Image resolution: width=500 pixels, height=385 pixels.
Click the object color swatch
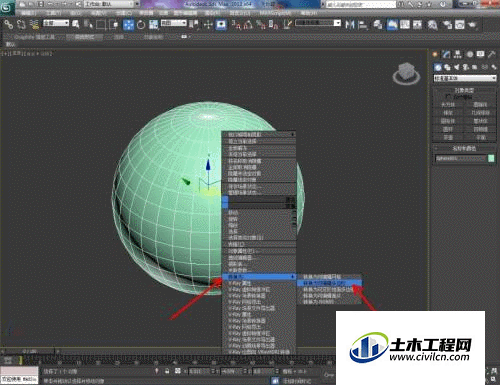coord(491,158)
